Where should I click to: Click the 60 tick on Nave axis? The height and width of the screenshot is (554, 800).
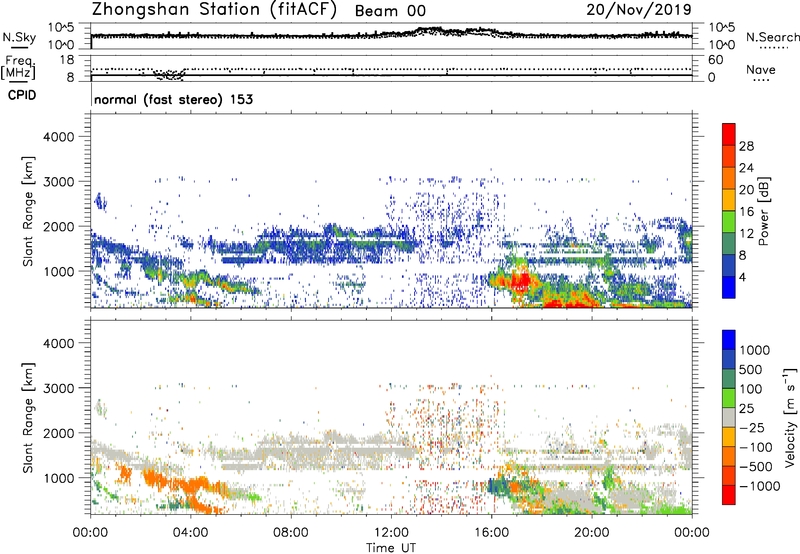(x=715, y=60)
